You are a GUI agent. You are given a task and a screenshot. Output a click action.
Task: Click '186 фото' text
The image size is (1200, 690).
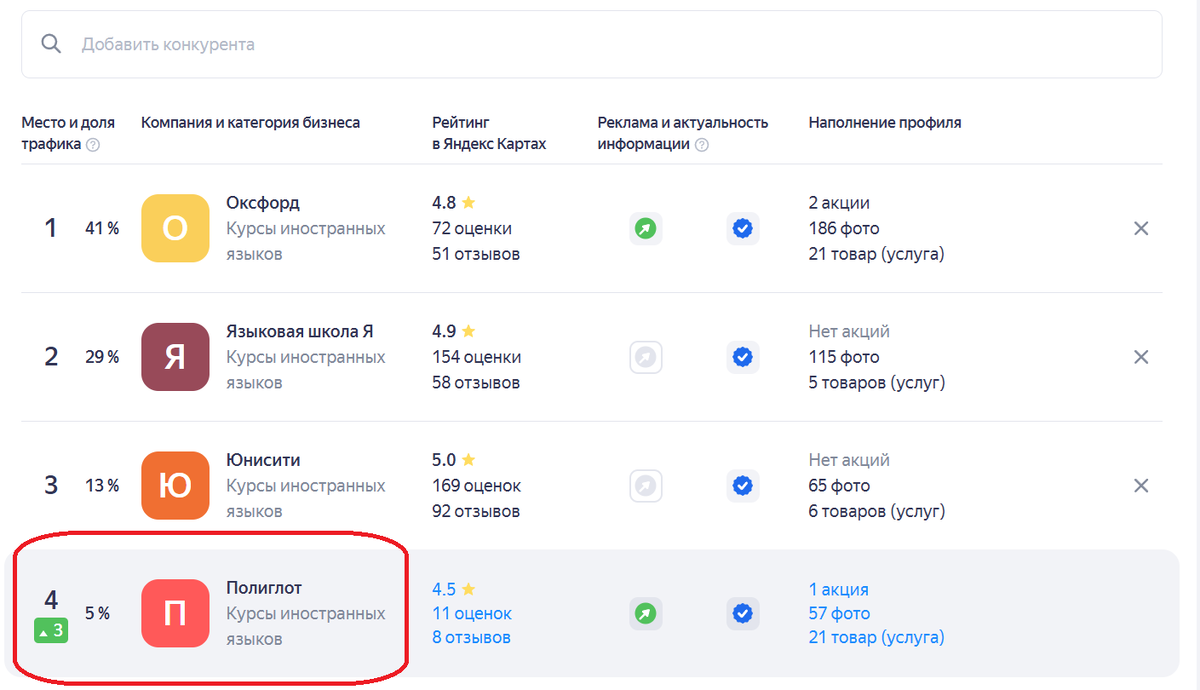coord(844,228)
